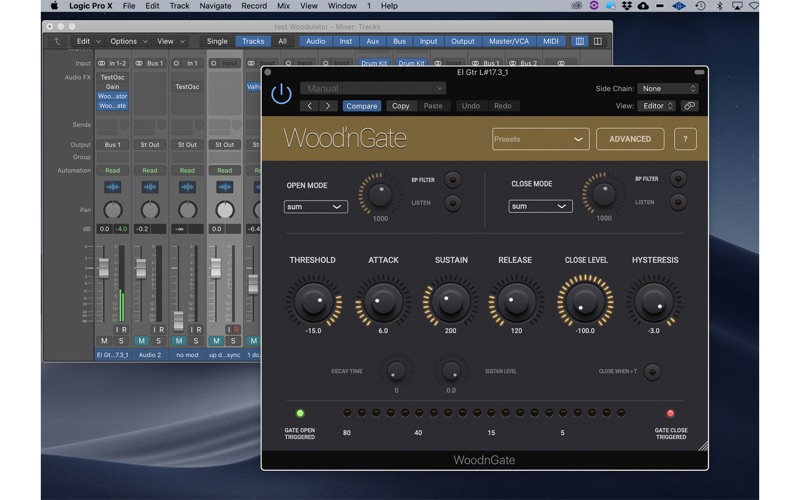
Task: Click the ADVANCED button
Action: click(630, 139)
